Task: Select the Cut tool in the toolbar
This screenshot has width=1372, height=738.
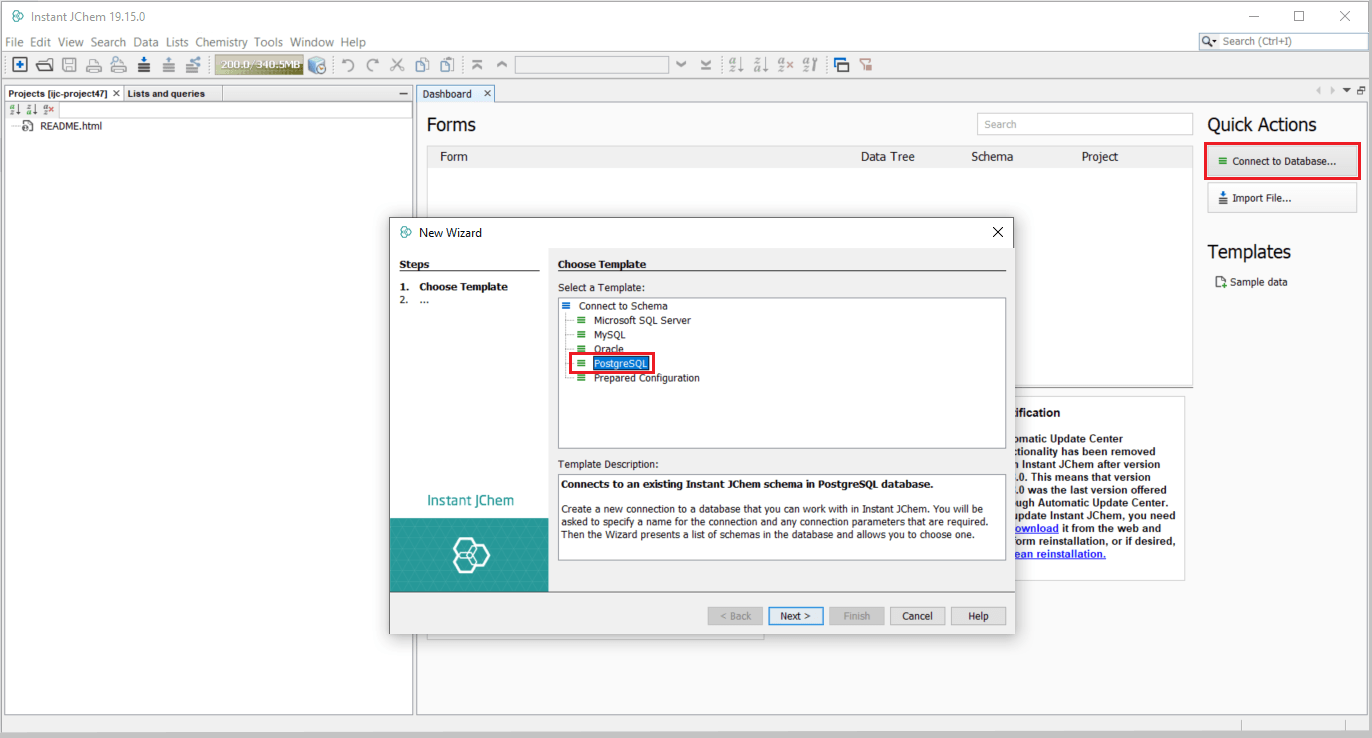Action: (396, 64)
